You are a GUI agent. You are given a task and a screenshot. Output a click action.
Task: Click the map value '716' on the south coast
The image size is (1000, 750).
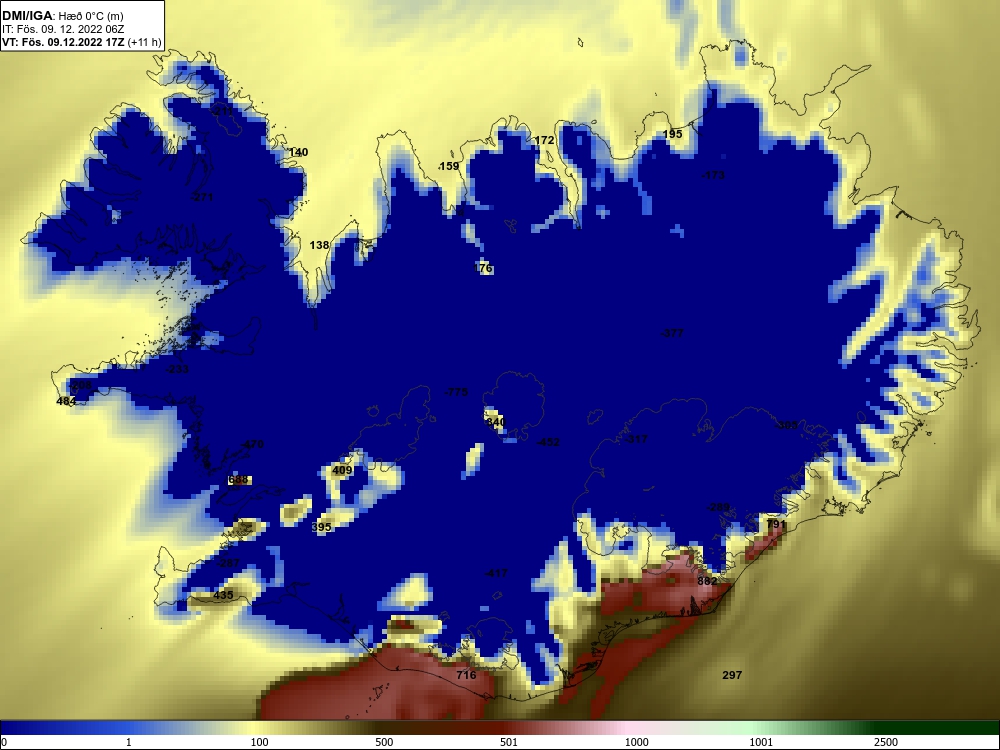466,675
